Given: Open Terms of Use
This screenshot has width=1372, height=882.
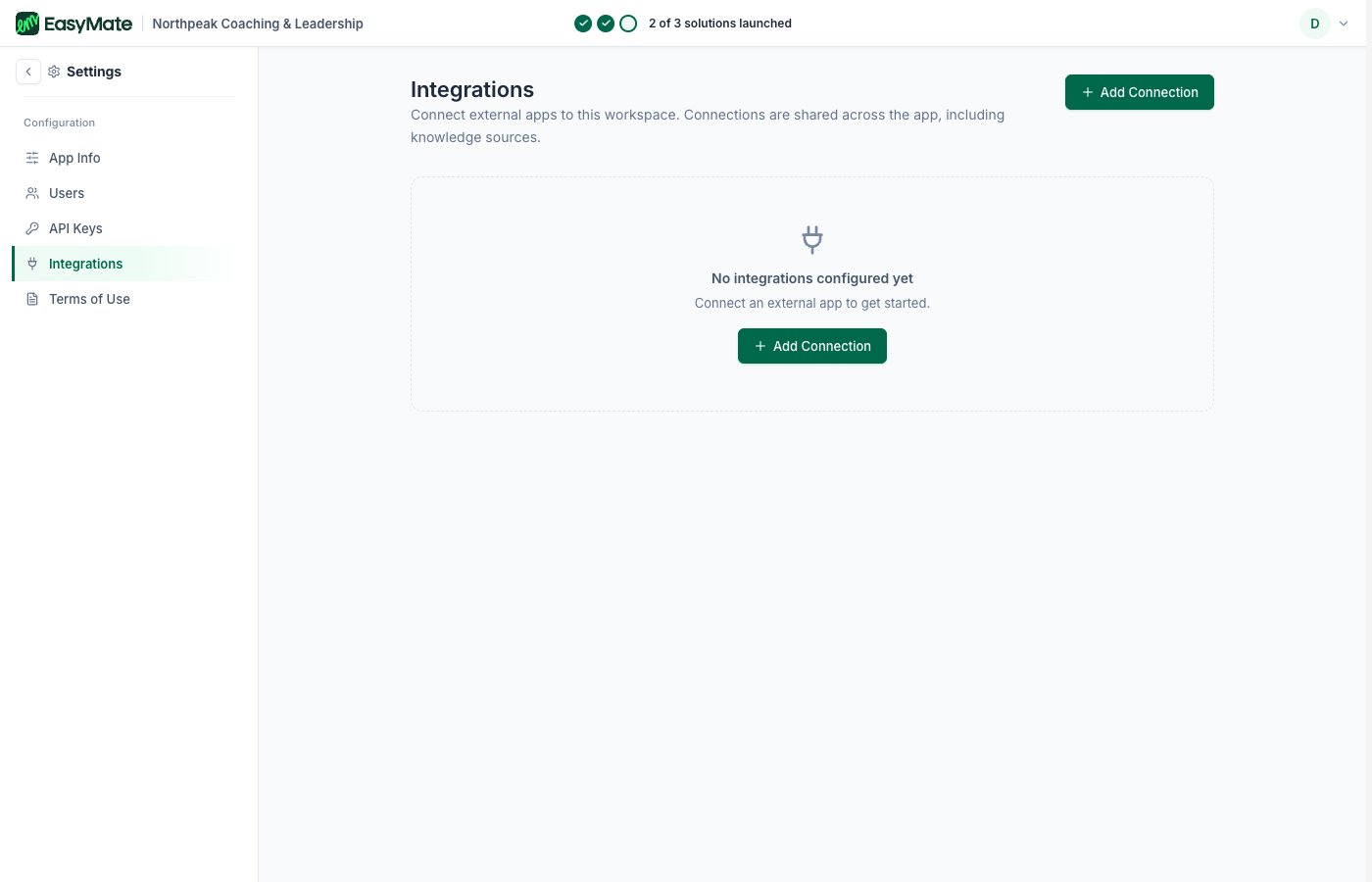Looking at the screenshot, I should (123, 299).
